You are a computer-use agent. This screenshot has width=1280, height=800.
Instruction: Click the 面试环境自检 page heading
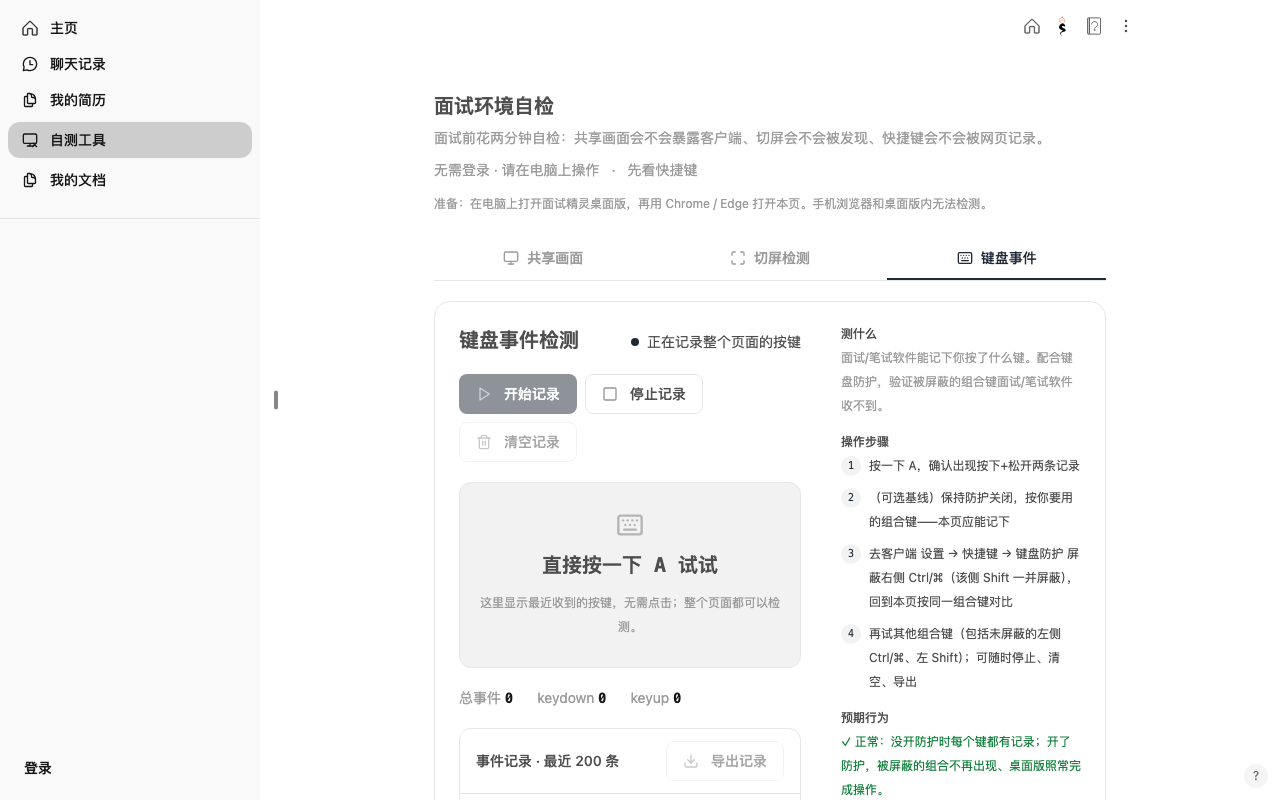[x=494, y=106]
